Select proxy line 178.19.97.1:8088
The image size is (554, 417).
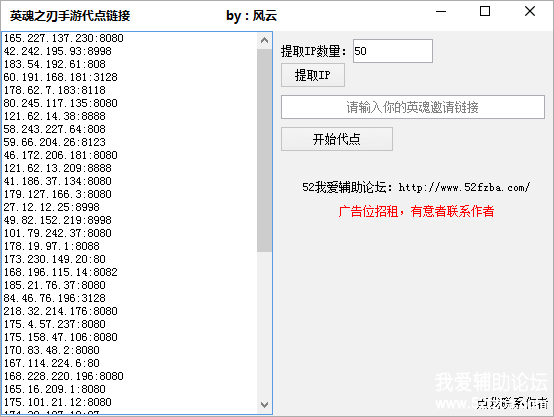tap(52, 246)
